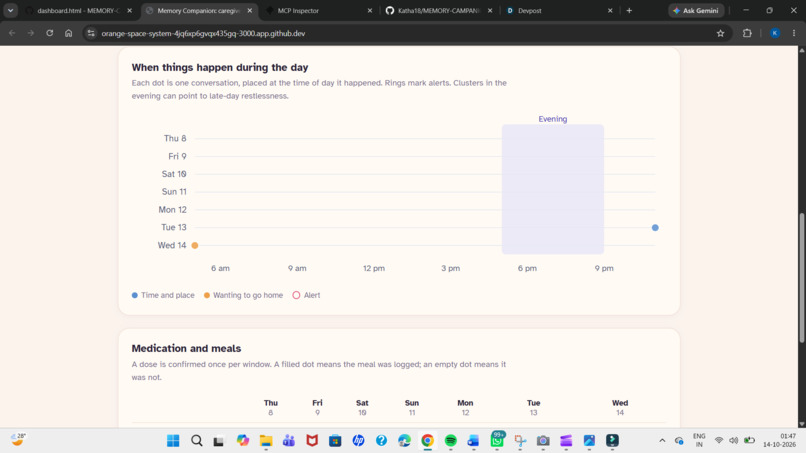Switch input language ENG IN

[699, 441]
